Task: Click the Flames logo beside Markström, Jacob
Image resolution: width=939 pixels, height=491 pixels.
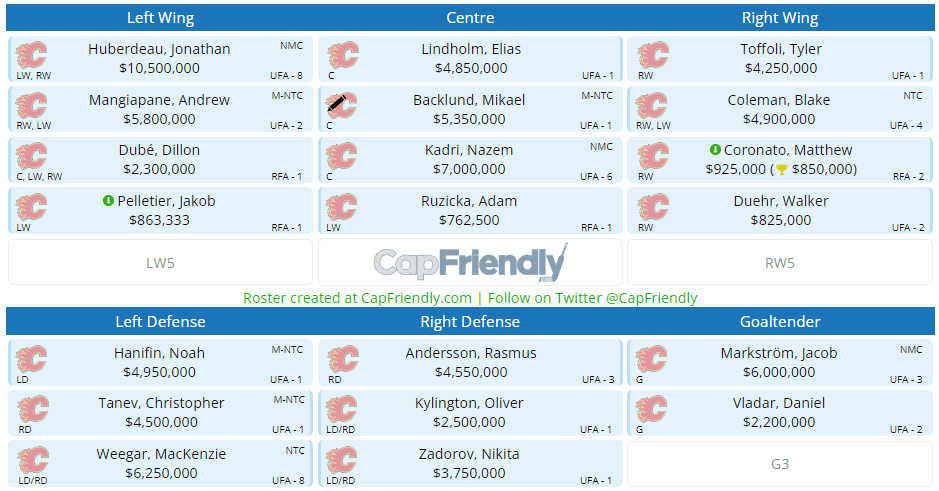Action: coord(652,359)
